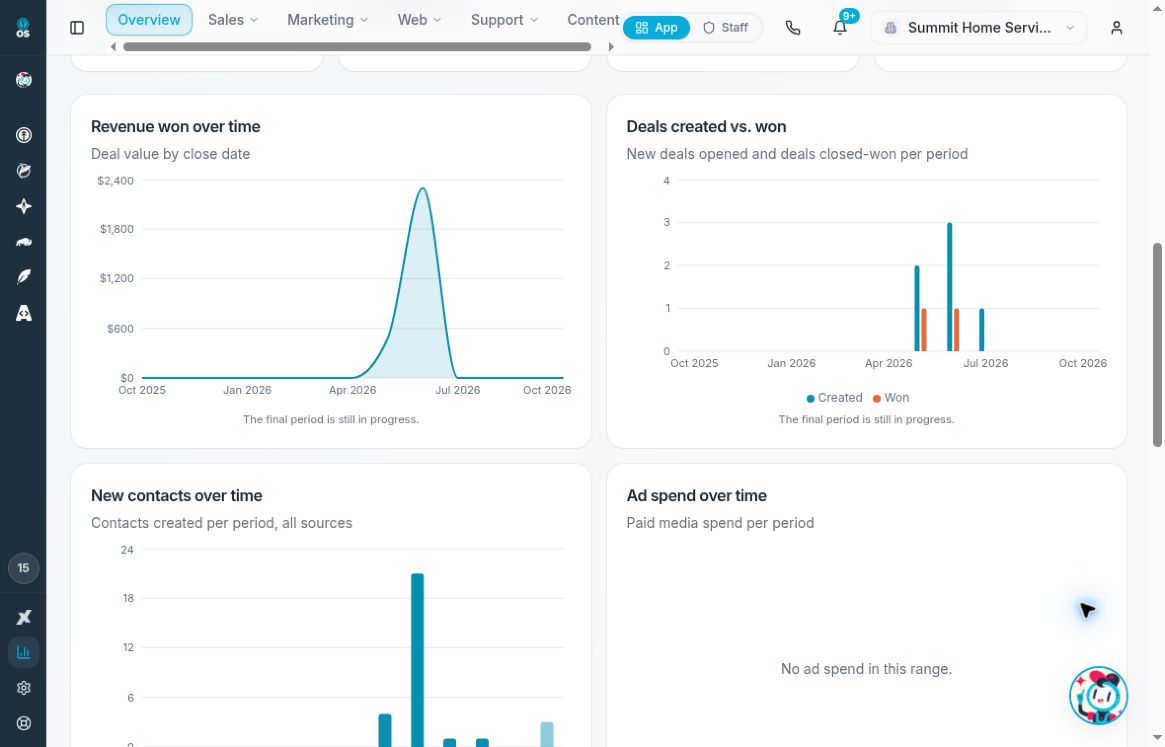Click the tallest Created bar in the deals chart
This screenshot has width=1165, height=747.
[950, 287]
